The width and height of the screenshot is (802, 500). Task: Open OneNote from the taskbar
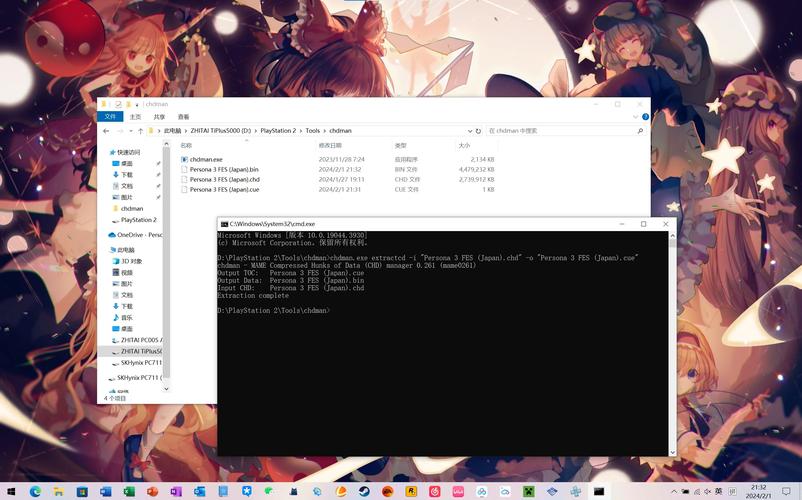click(x=176, y=491)
